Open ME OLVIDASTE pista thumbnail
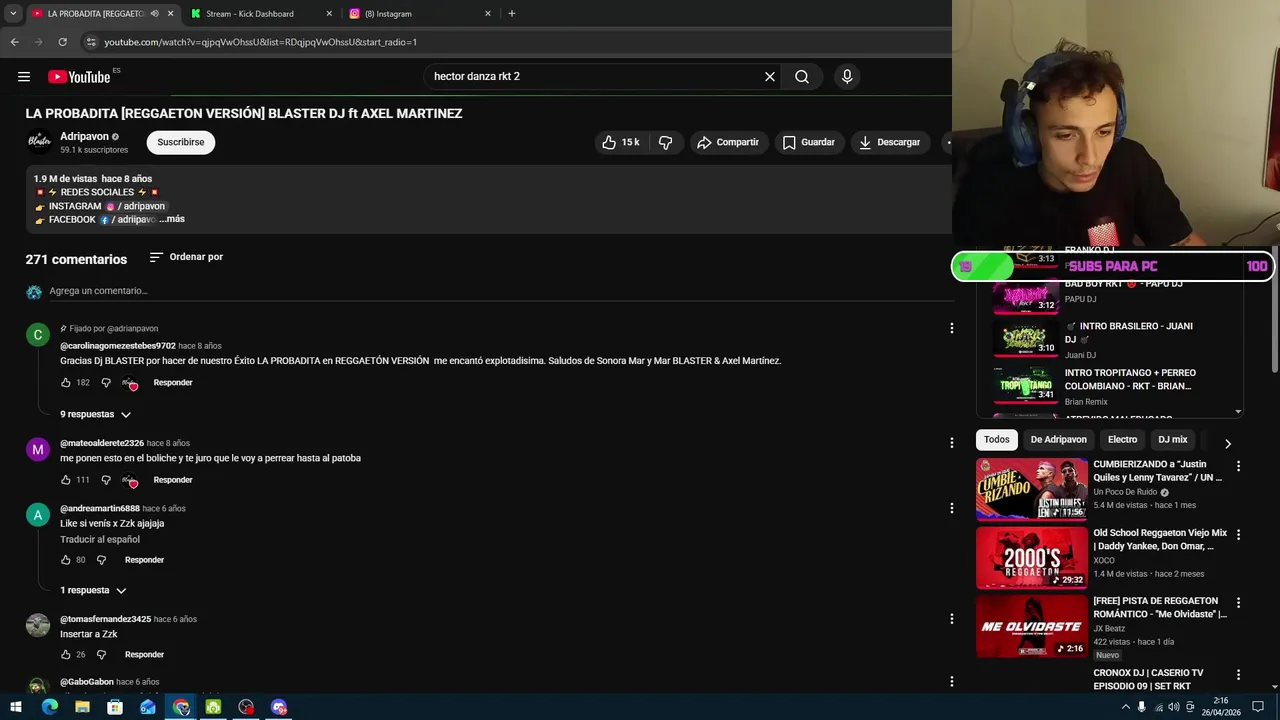1280x720 pixels. click(x=1031, y=626)
